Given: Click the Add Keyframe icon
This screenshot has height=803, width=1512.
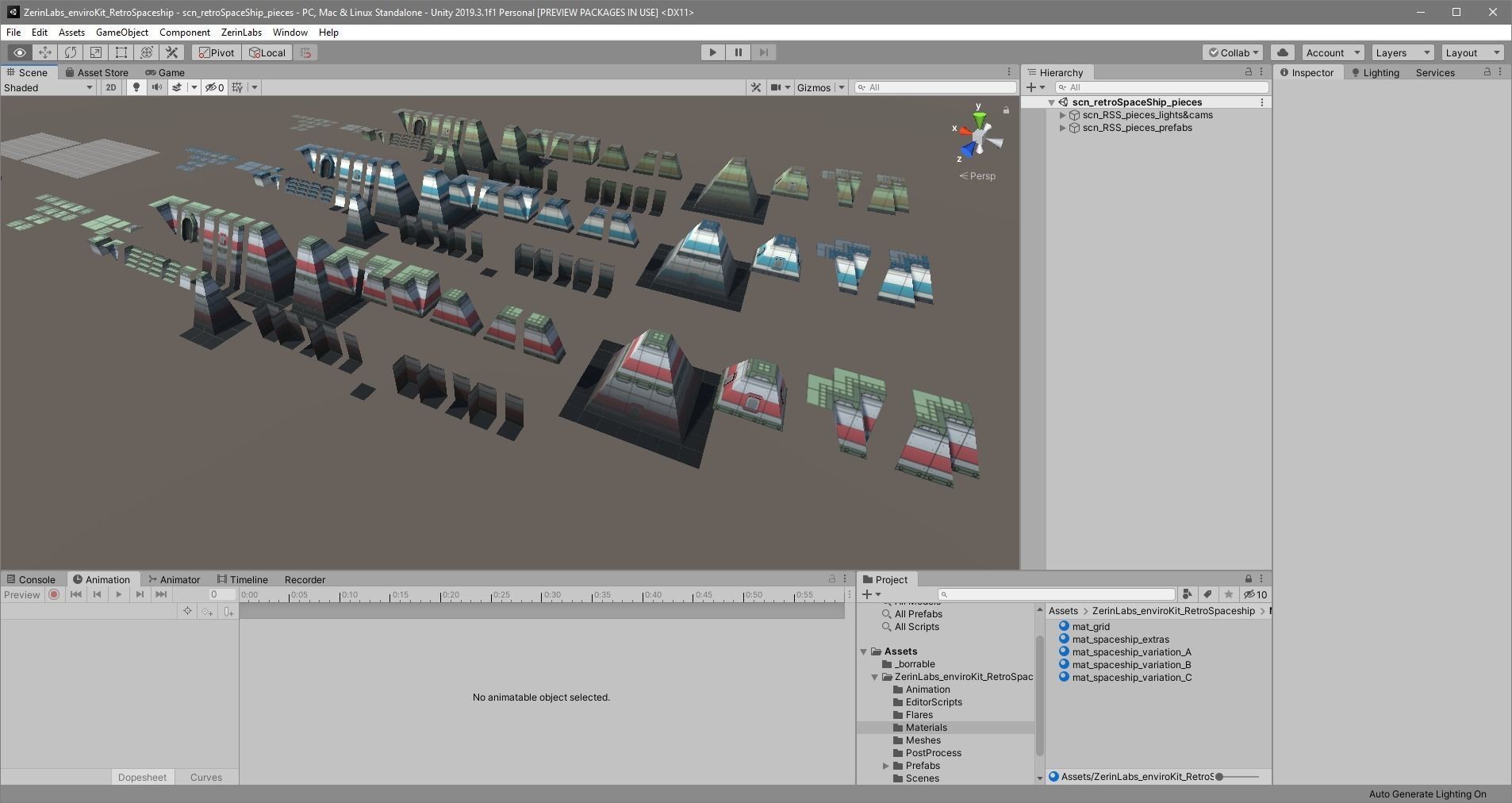Looking at the screenshot, I should pos(208,611).
